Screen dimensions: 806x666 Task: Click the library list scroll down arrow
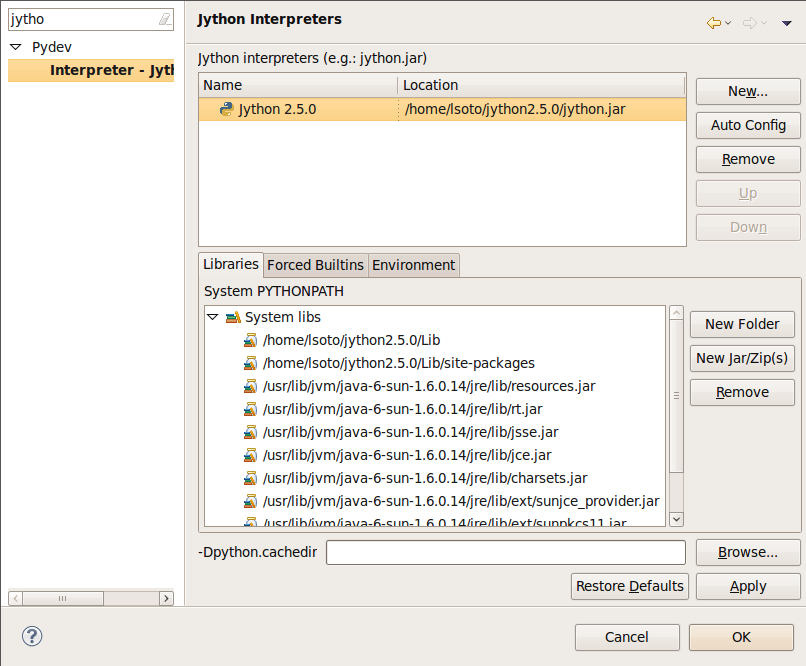[x=676, y=518]
